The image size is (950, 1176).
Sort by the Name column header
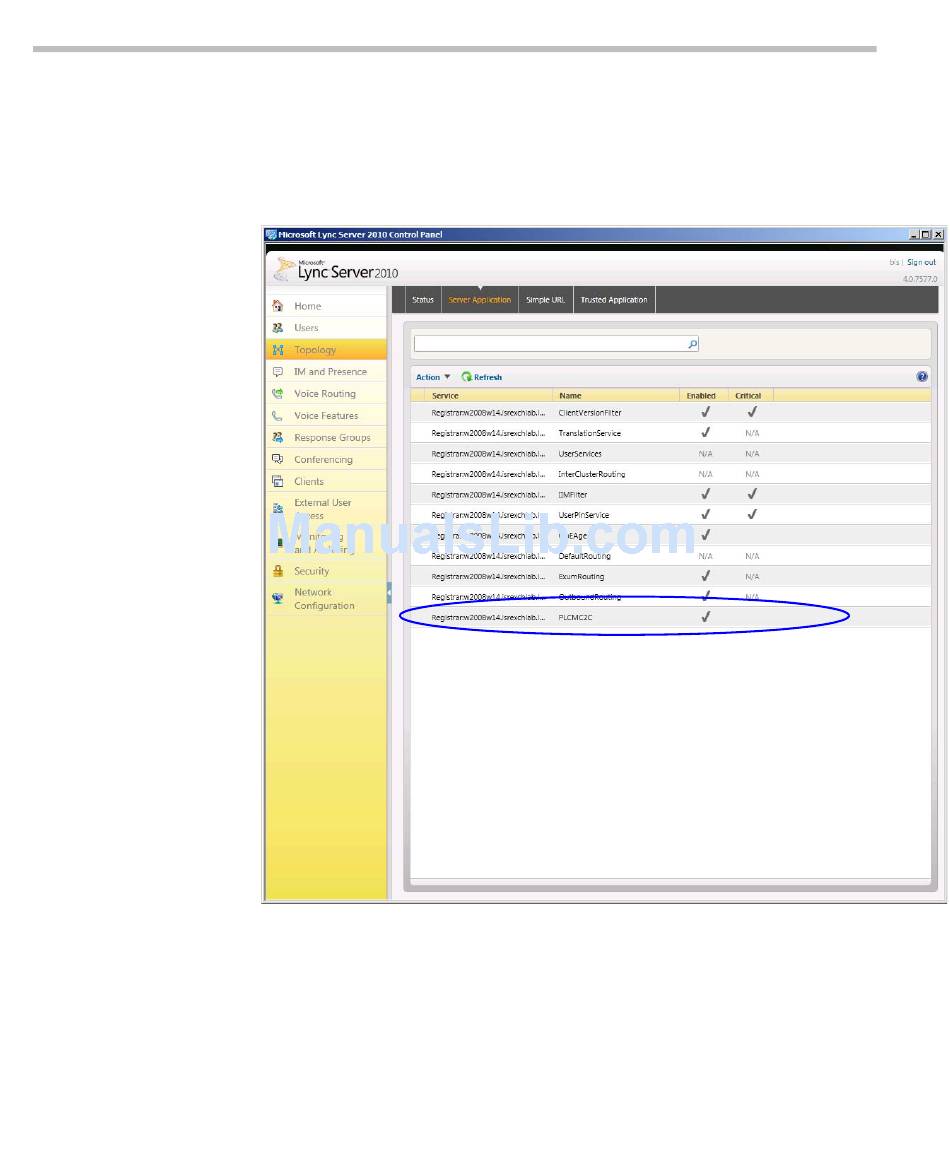[x=616, y=395]
